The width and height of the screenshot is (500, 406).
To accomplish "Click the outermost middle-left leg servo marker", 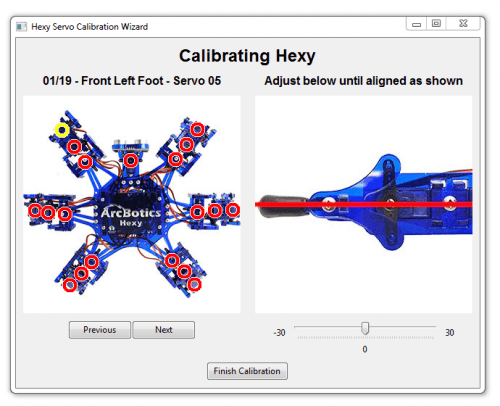I will coord(35,210).
